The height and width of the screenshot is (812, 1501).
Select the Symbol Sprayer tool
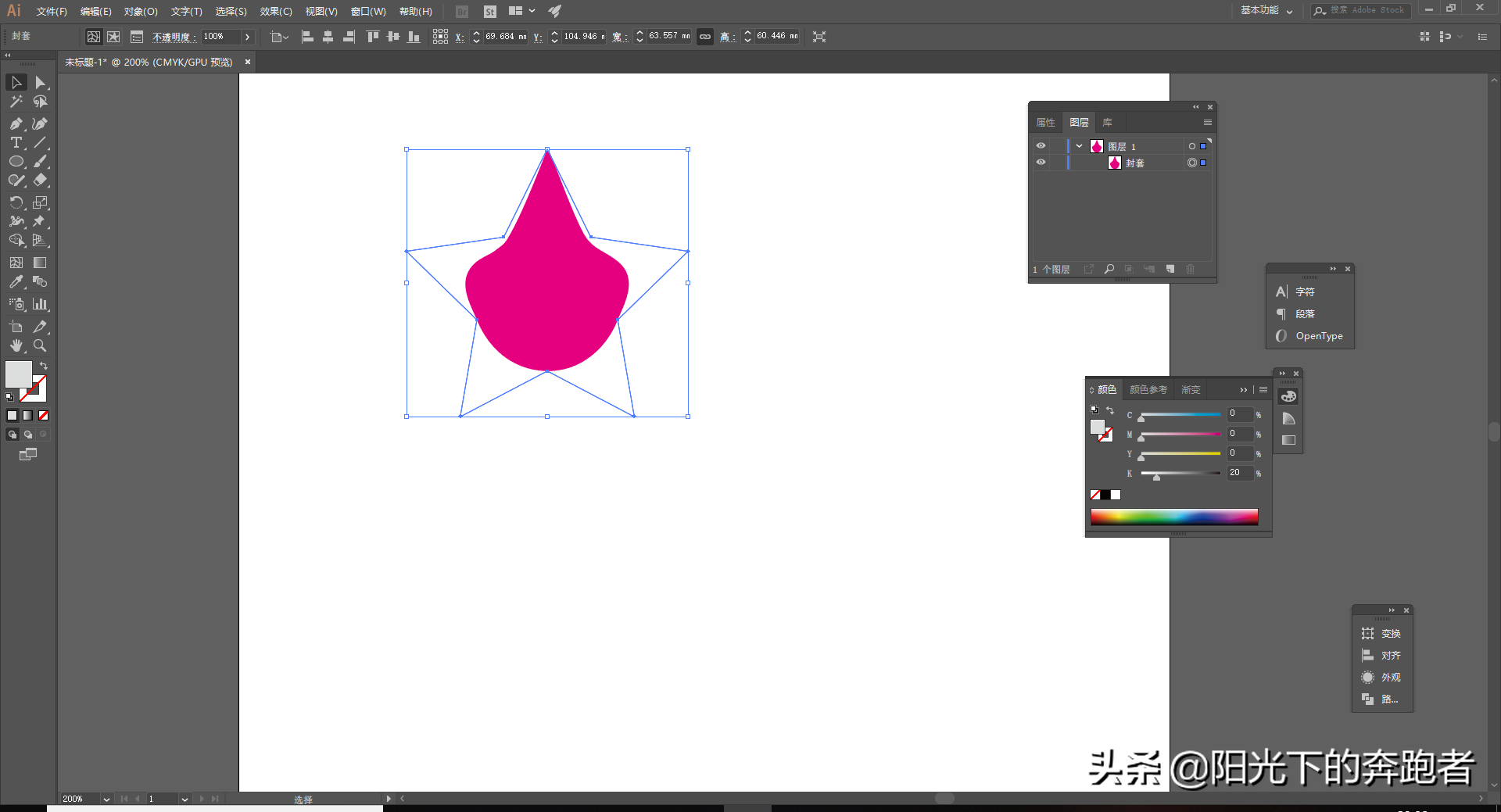[x=16, y=304]
